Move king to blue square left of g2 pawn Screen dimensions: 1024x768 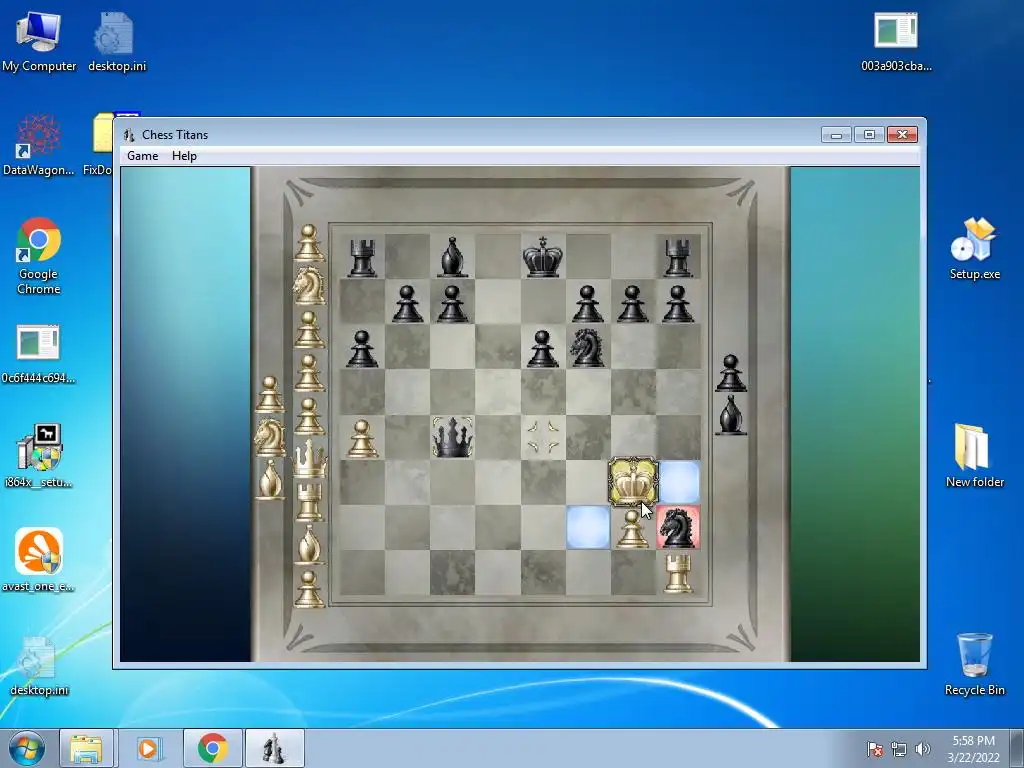[x=588, y=527]
